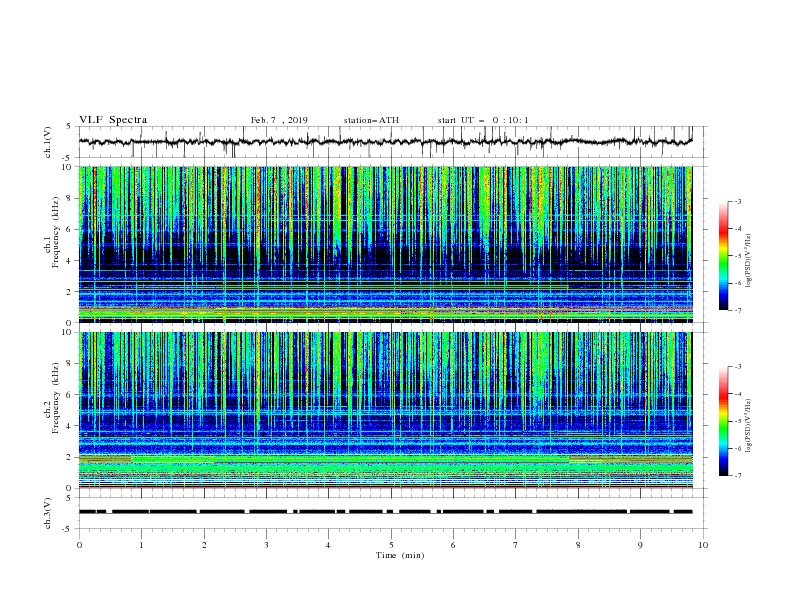This screenshot has width=792, height=612.
Task: Click time axis tick label "3"
Action: coord(267,545)
